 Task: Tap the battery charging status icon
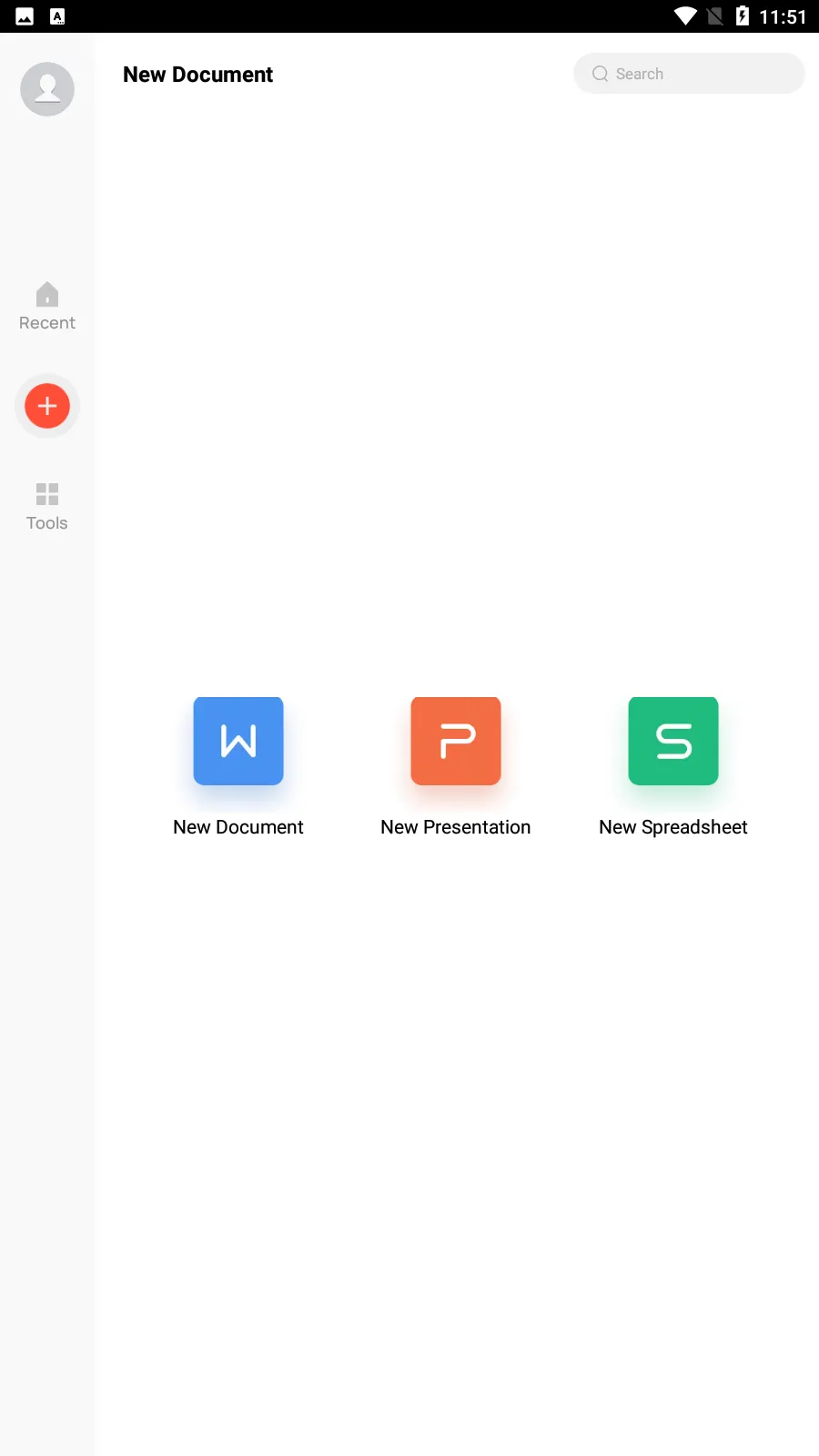(743, 16)
